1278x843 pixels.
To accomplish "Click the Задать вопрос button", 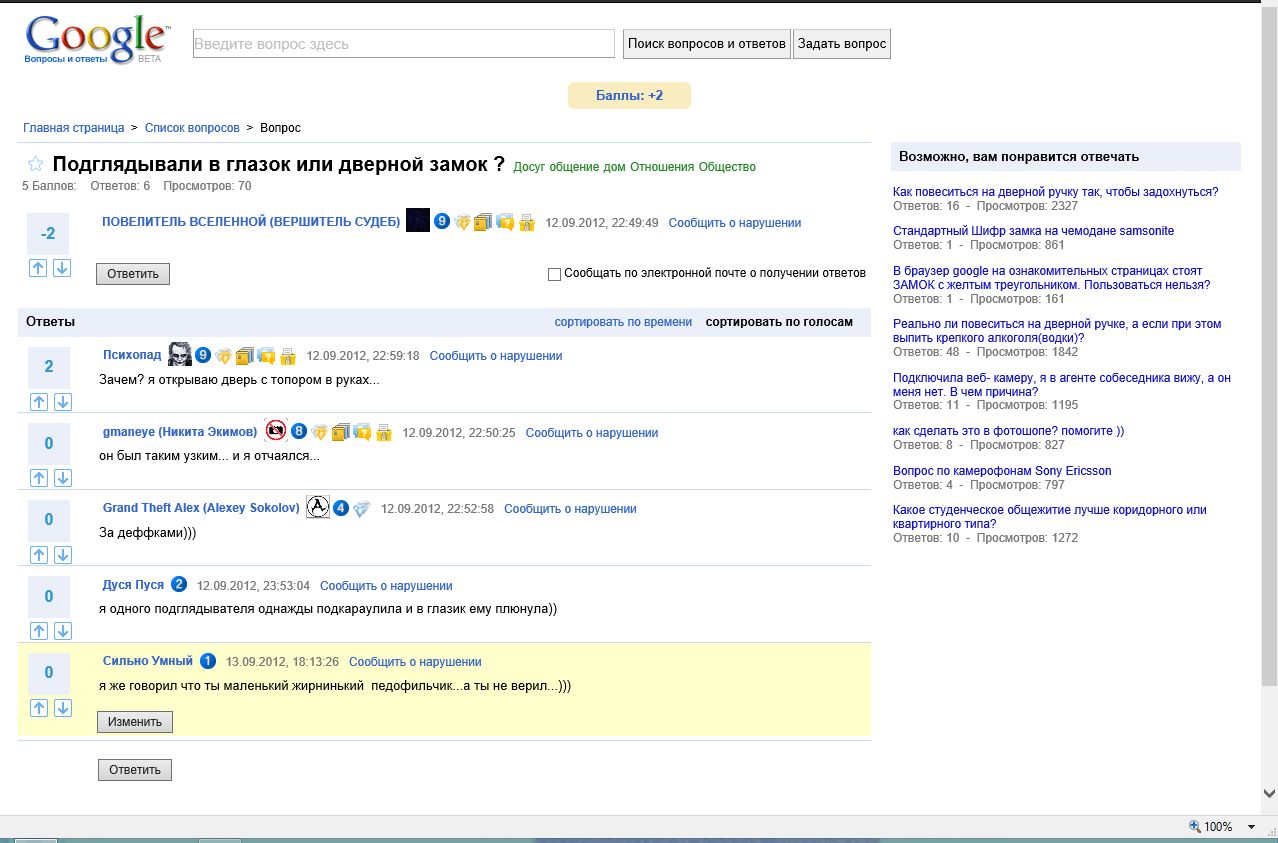I will tap(842, 44).
